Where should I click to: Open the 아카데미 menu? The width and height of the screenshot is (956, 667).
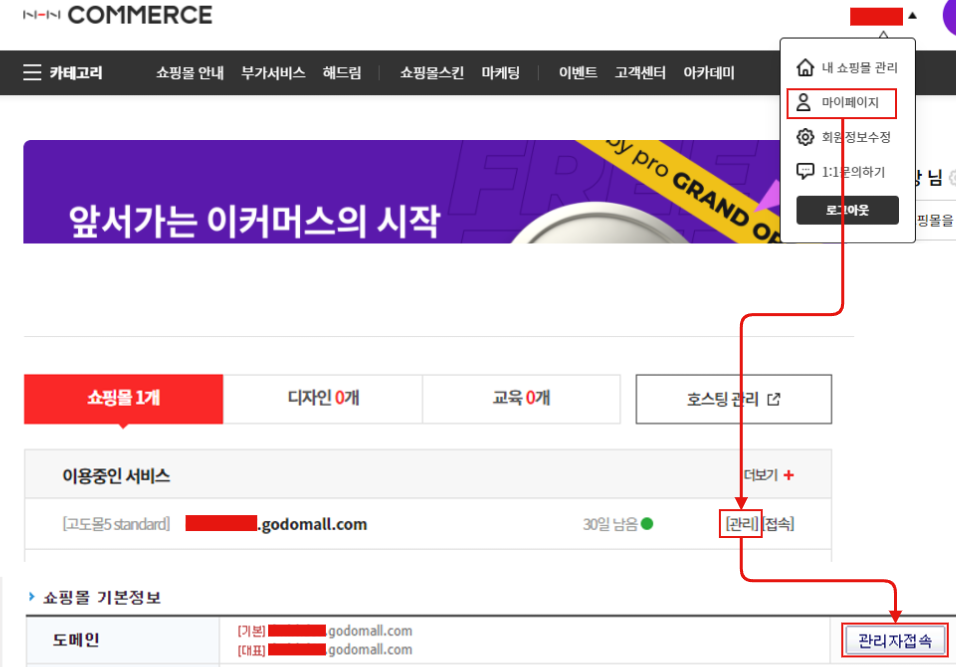click(708, 73)
